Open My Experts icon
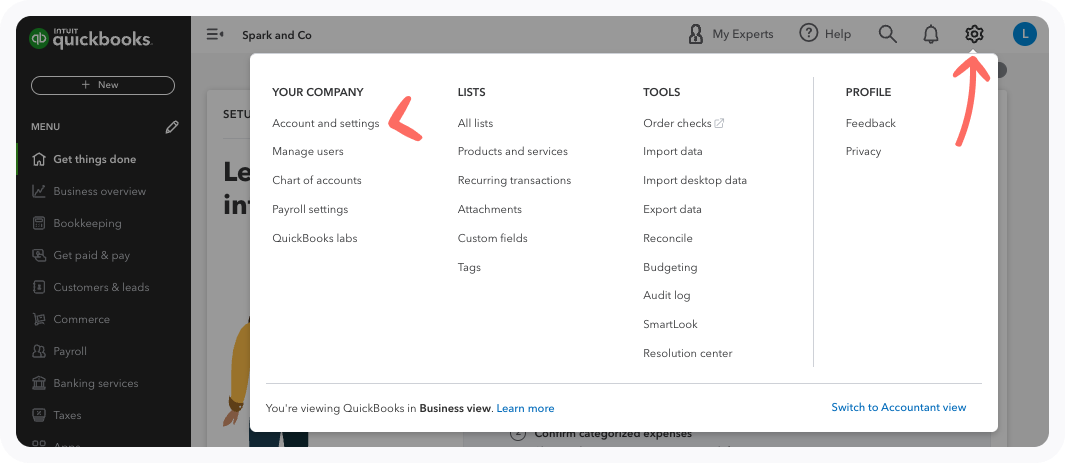The width and height of the screenshot is (1065, 463). pos(696,34)
